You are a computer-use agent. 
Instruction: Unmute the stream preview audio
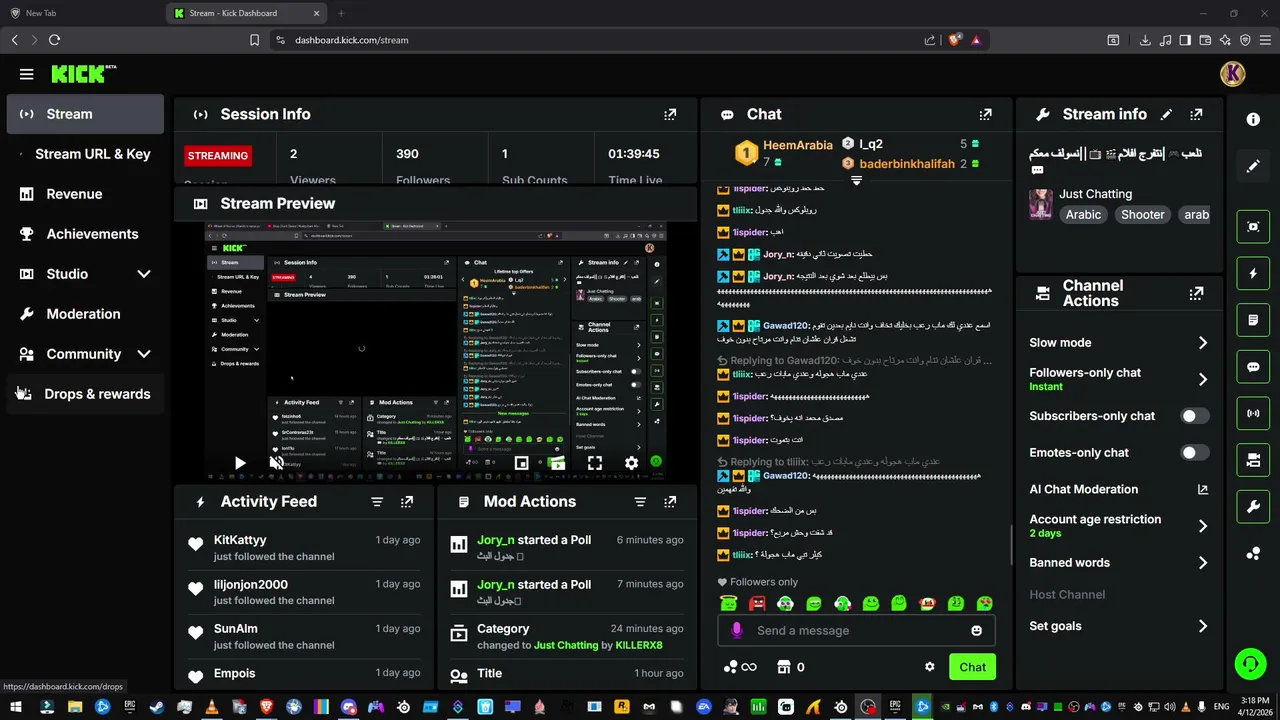tap(276, 463)
